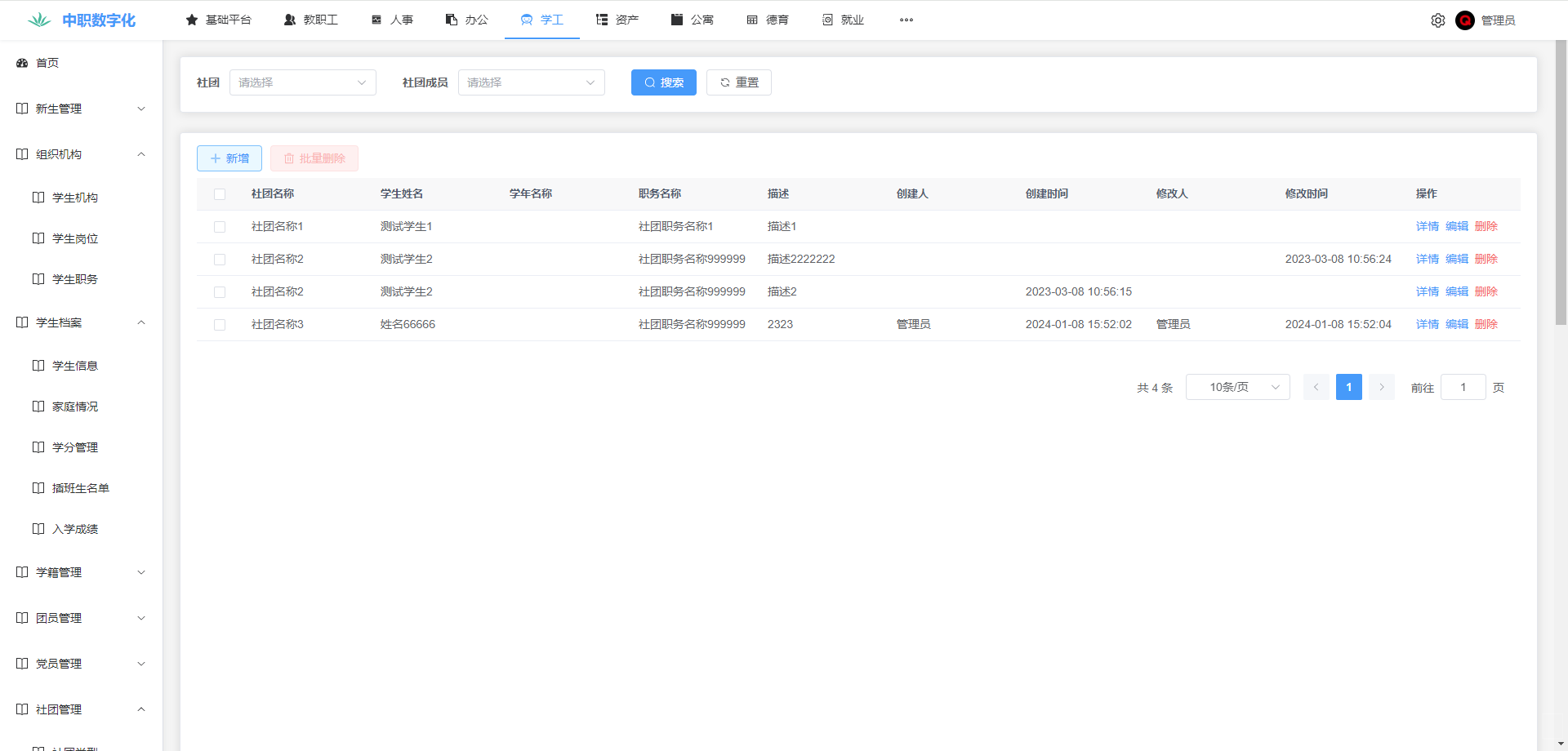Screen dimensions: 1568x751
Task: Click the 首页 dashboard icon
Action: [22, 63]
